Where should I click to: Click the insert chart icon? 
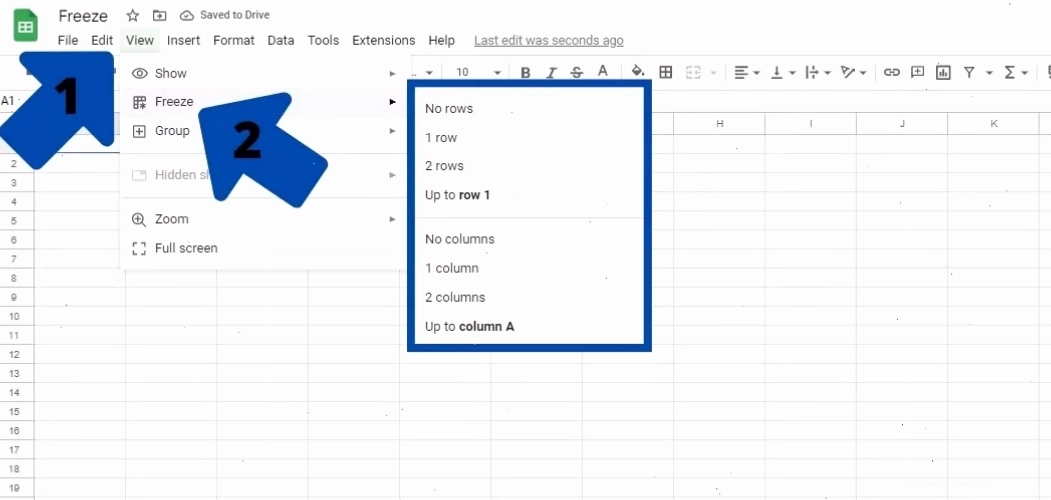[x=943, y=72]
